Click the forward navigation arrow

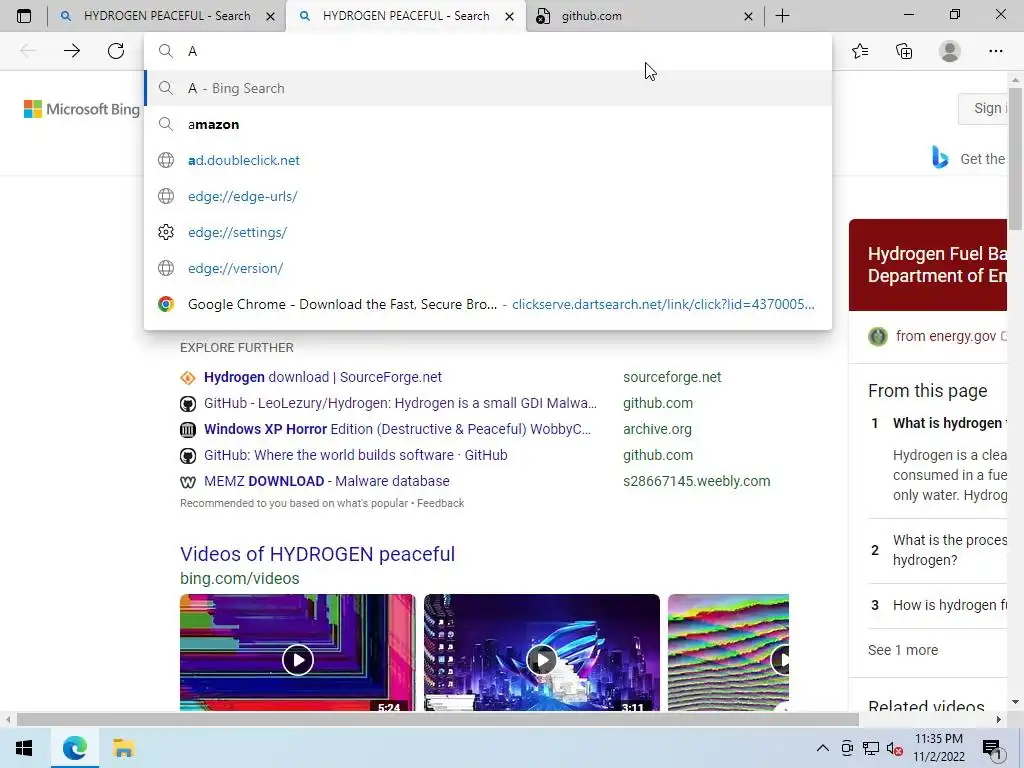[72, 51]
